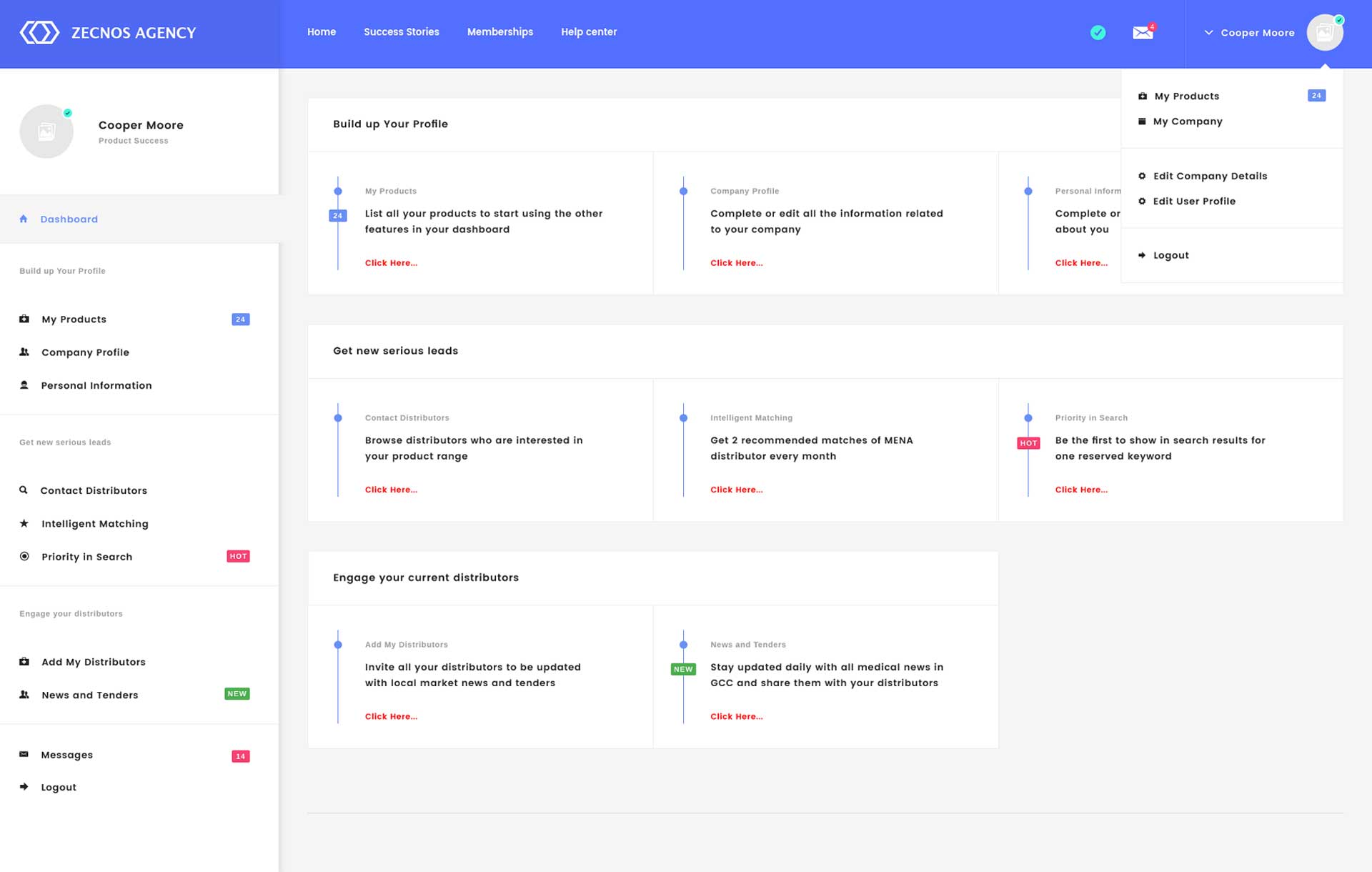1372x872 pixels.
Task: Collapse the Cooper Moore dropdown chevron
Action: pyautogui.click(x=1208, y=33)
